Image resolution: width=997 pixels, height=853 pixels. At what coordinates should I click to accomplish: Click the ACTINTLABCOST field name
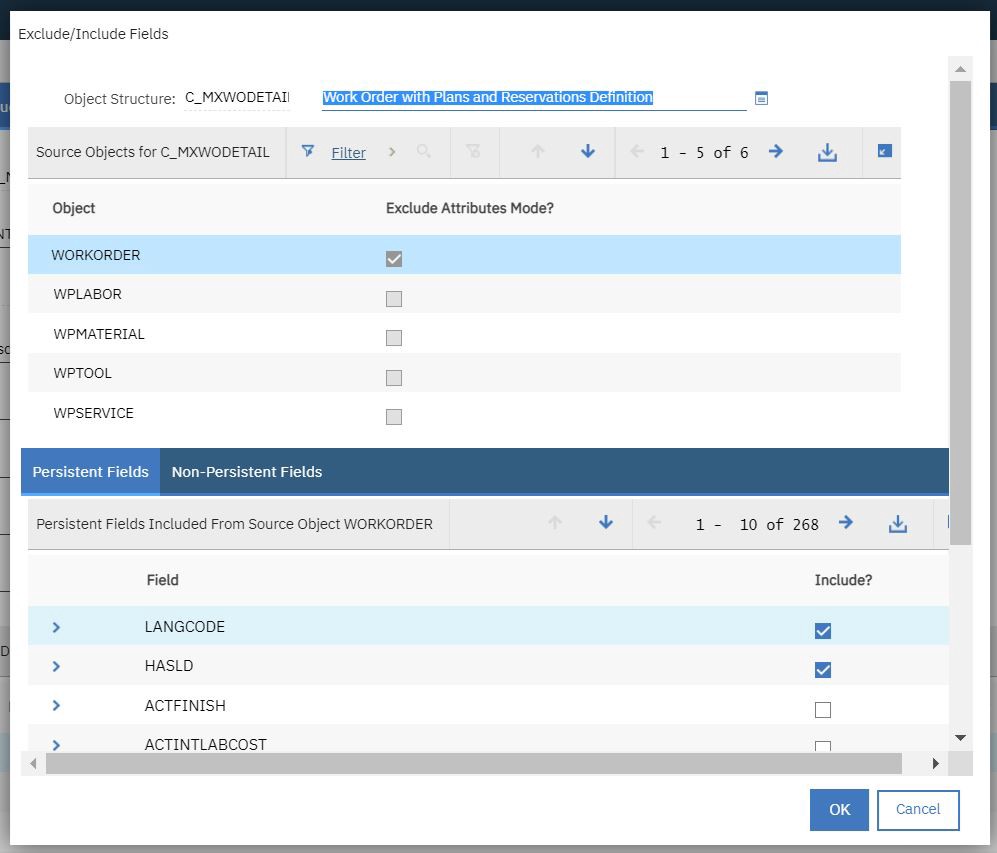[x=205, y=744]
